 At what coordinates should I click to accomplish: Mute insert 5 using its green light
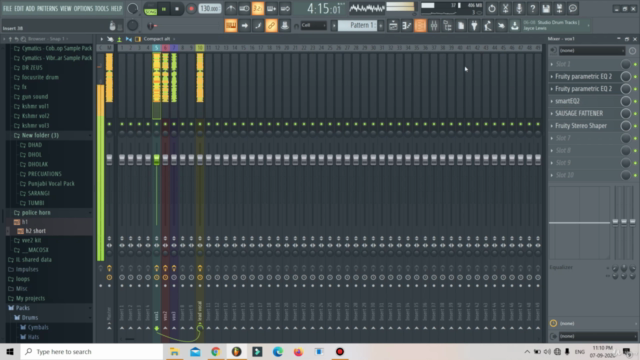(156, 124)
